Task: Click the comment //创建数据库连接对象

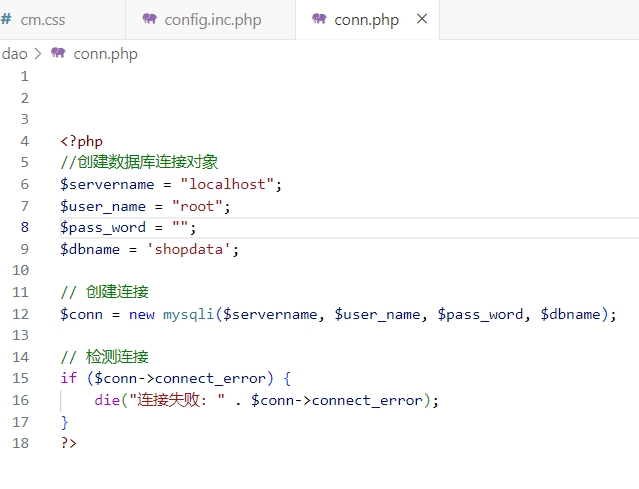Action: (x=139, y=162)
